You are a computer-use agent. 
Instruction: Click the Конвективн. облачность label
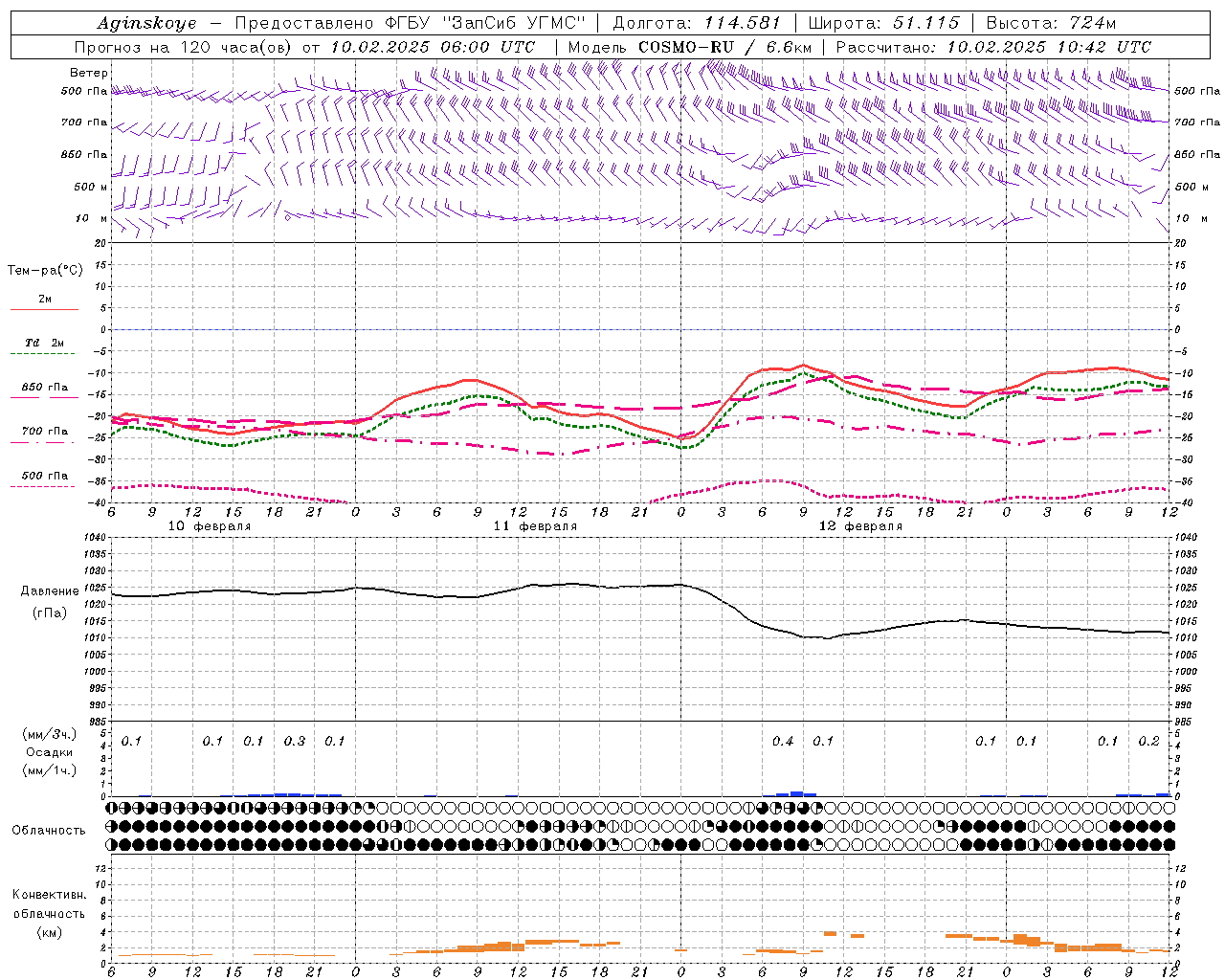[49, 904]
